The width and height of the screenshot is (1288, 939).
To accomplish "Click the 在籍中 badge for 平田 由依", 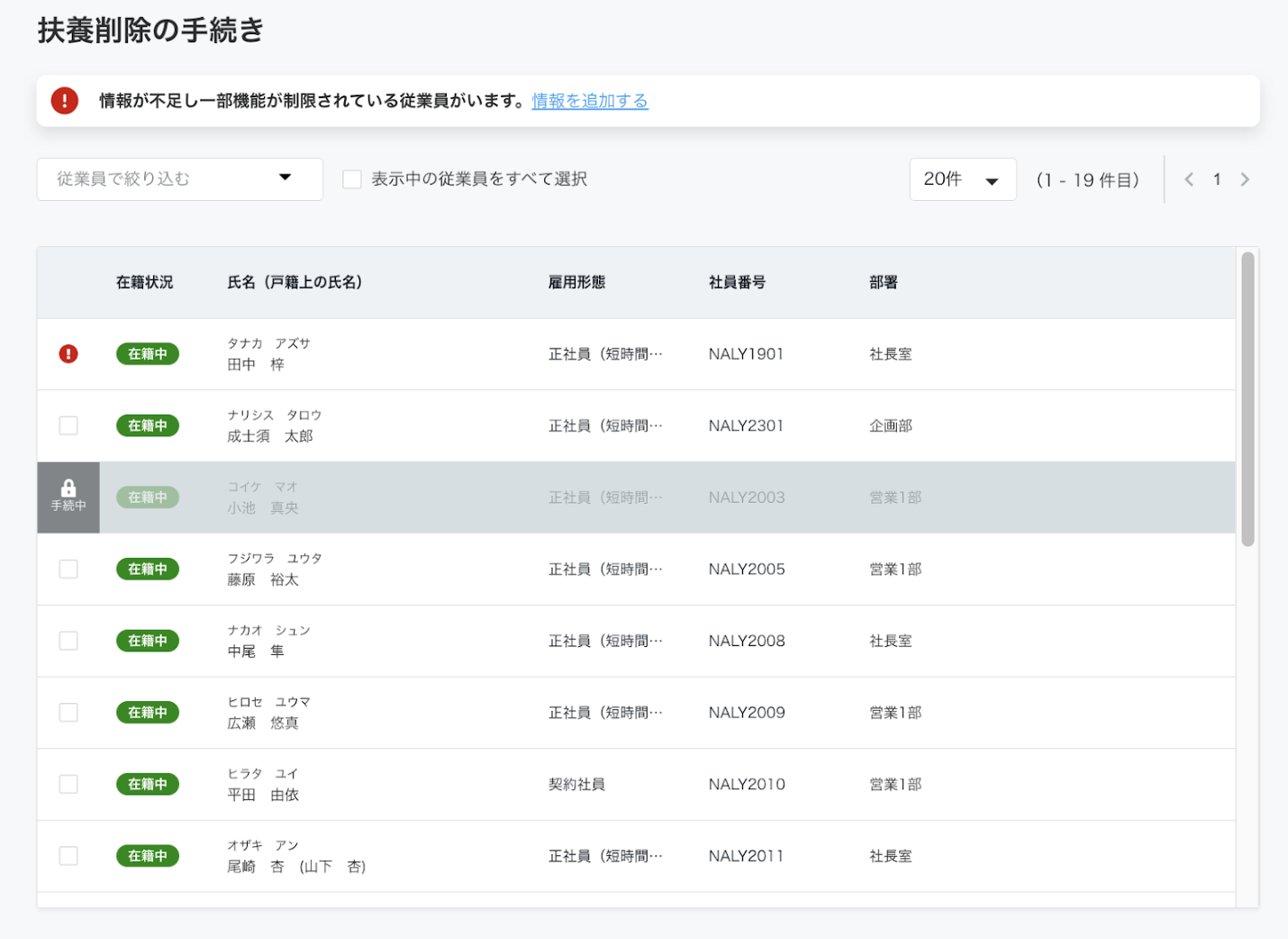I will 148,784.
